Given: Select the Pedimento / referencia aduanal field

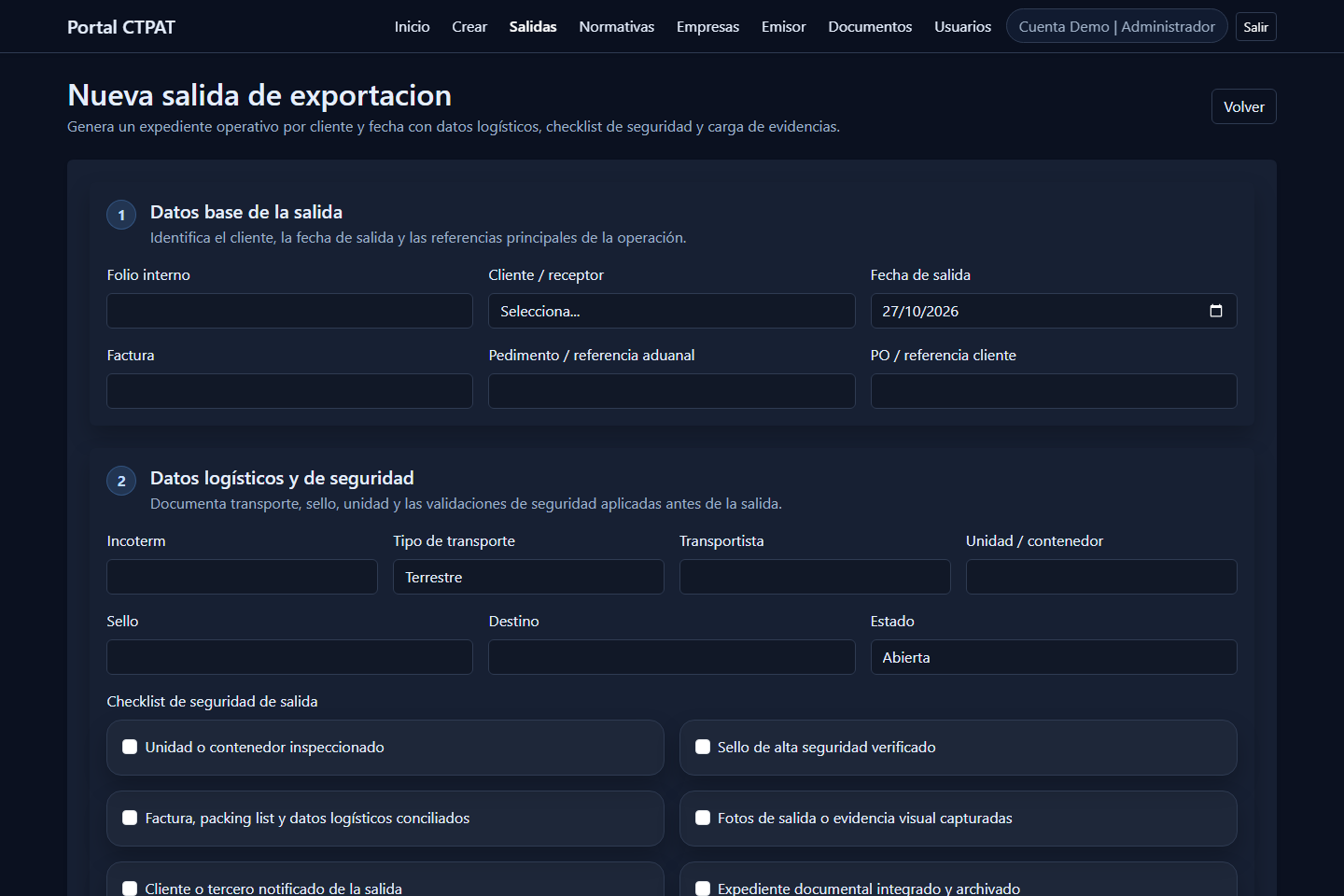Looking at the screenshot, I should click(x=672, y=391).
